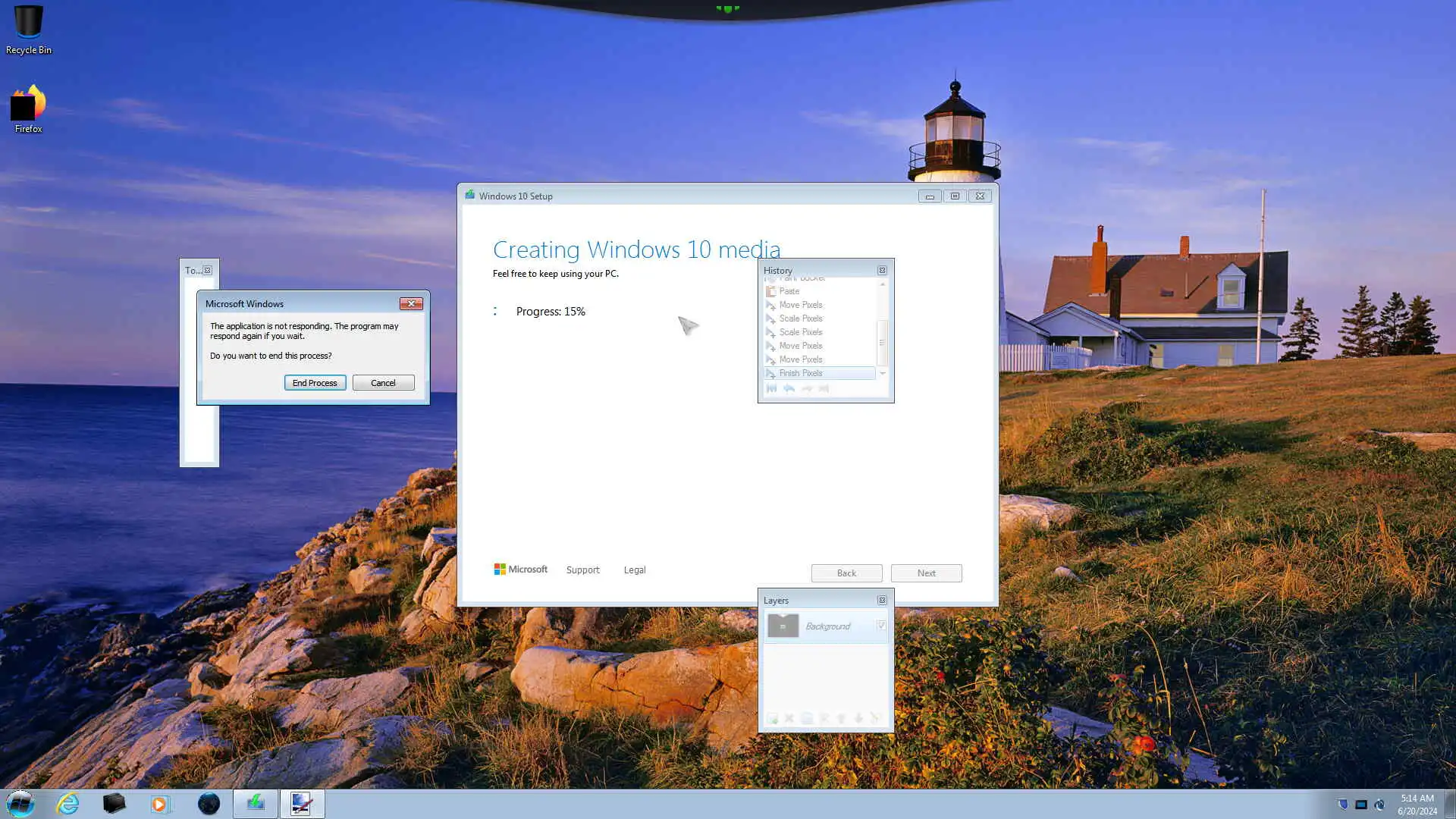Open Internet Explorer from the taskbar
The height and width of the screenshot is (819, 1456).
click(68, 804)
